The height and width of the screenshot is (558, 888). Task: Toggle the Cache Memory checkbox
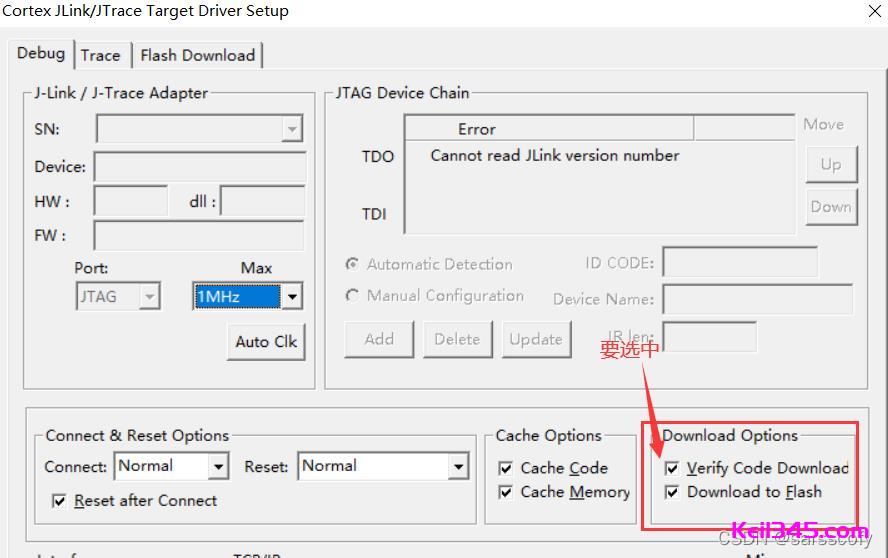(x=506, y=492)
